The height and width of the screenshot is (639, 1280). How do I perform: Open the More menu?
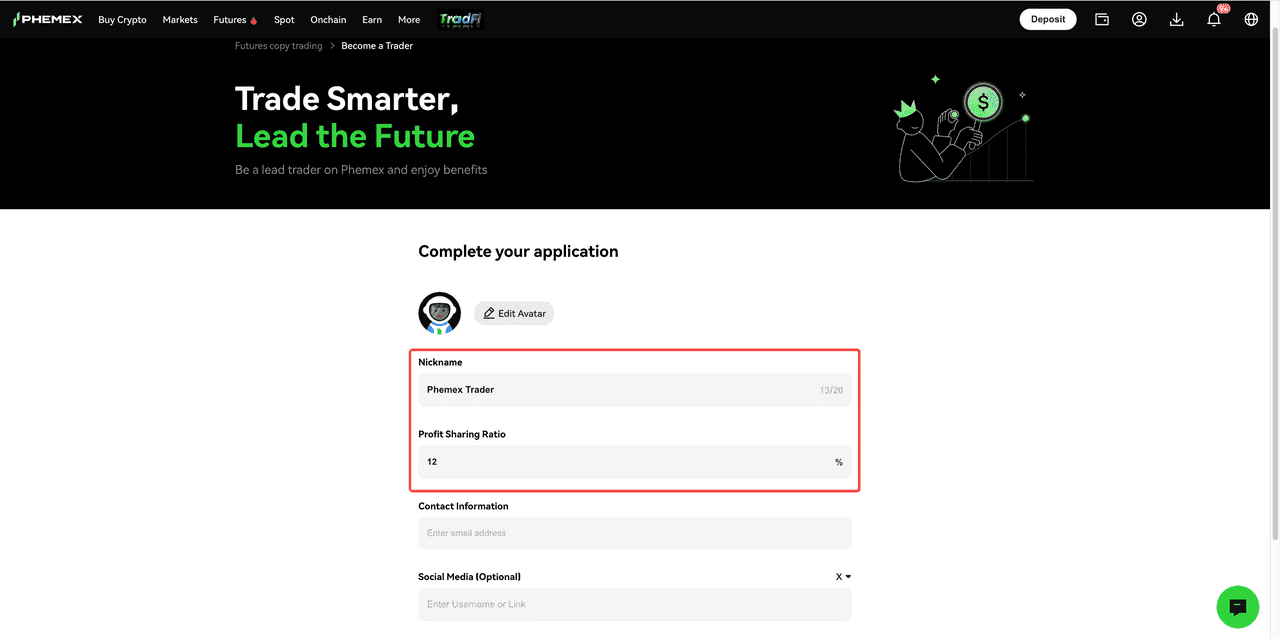coord(409,20)
